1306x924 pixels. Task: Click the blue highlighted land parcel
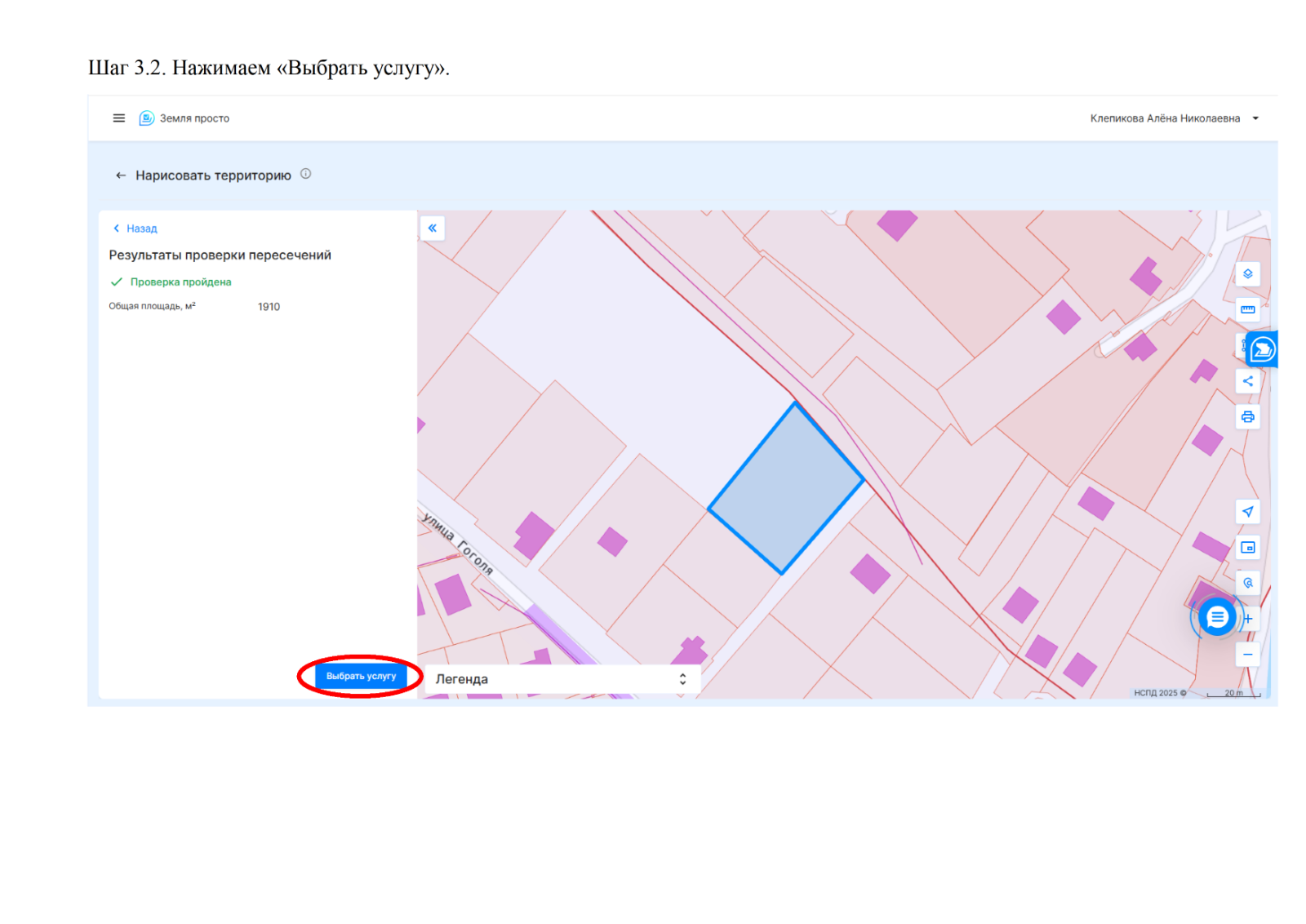click(785, 488)
